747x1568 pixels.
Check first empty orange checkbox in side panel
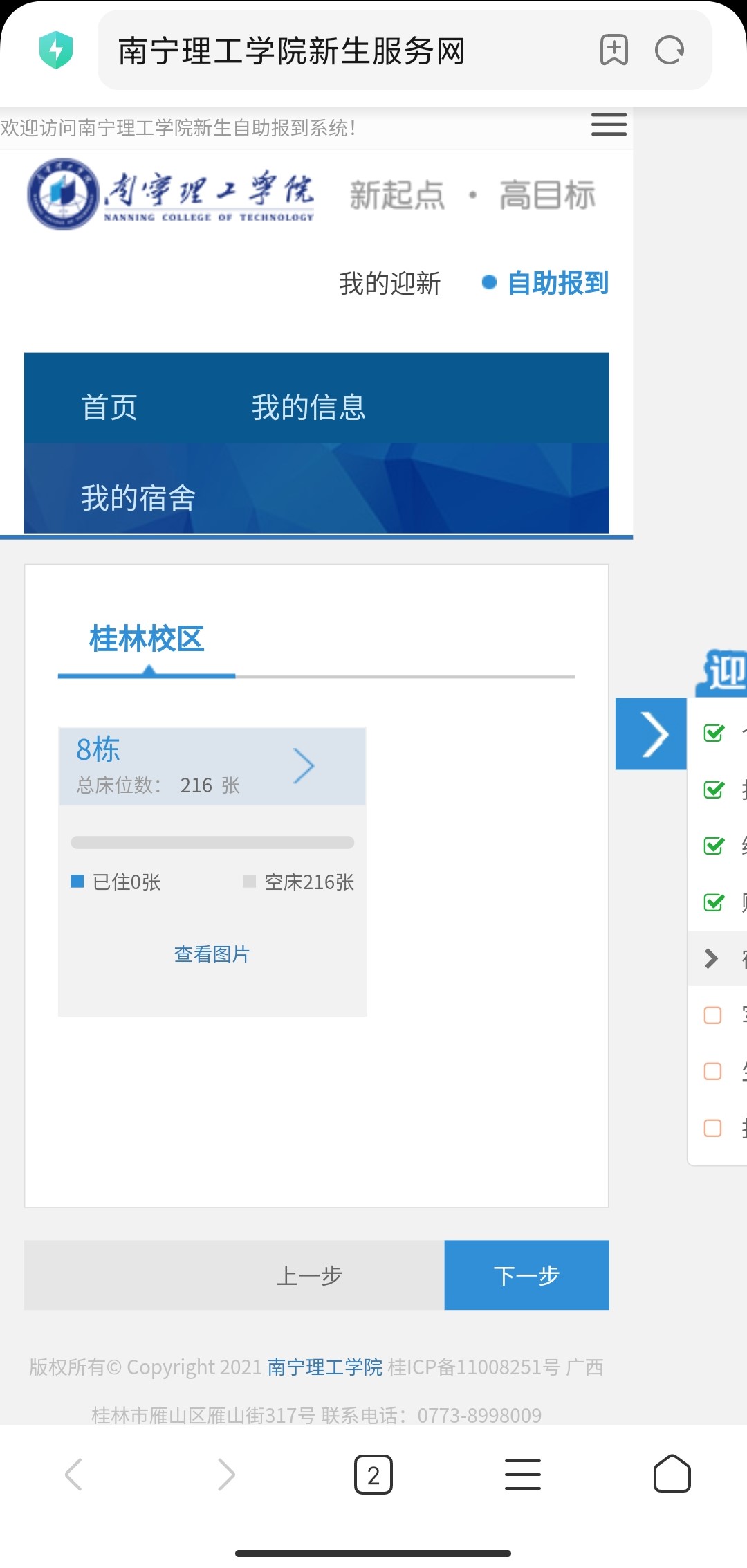click(x=712, y=1015)
